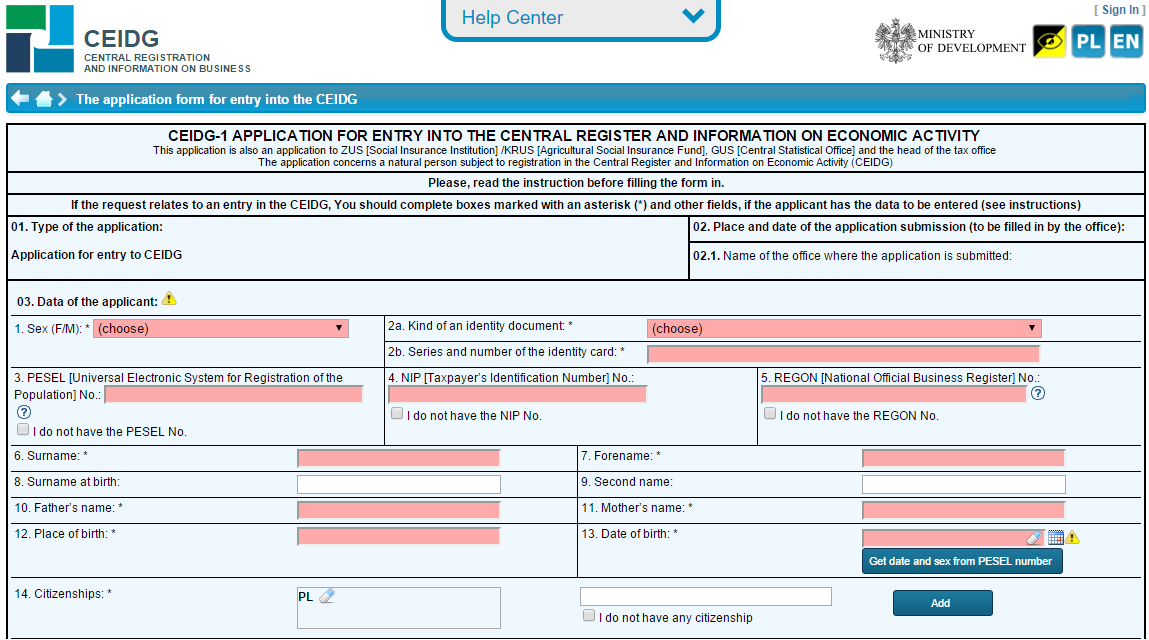Click the 'Please, read the instruction' notice
Viewport: 1149px width, 640px height.
(x=576, y=183)
